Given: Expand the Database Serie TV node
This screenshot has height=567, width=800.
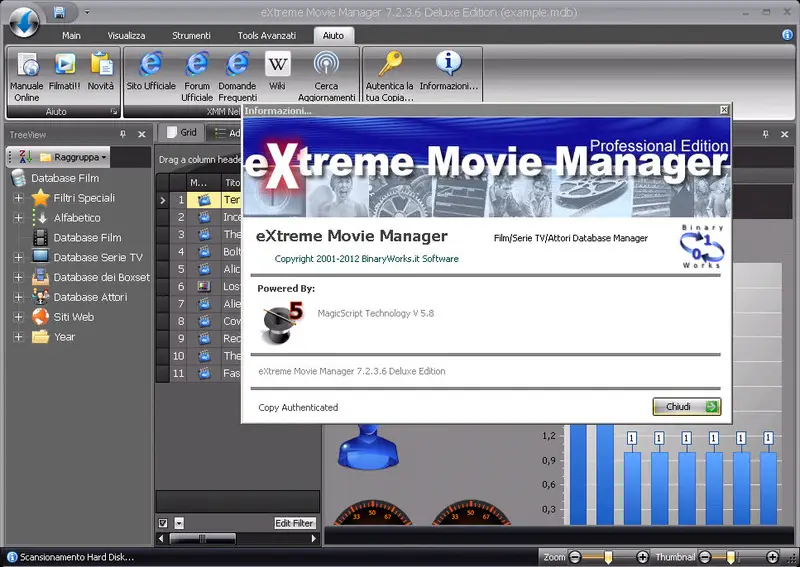Looking at the screenshot, I should point(18,257).
